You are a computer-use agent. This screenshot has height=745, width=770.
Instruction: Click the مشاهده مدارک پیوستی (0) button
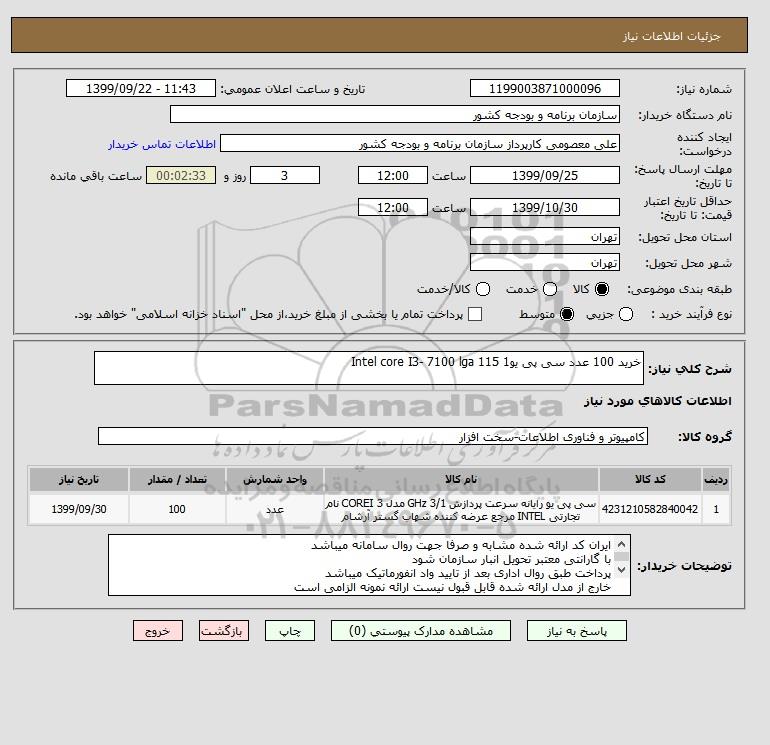[x=421, y=631]
